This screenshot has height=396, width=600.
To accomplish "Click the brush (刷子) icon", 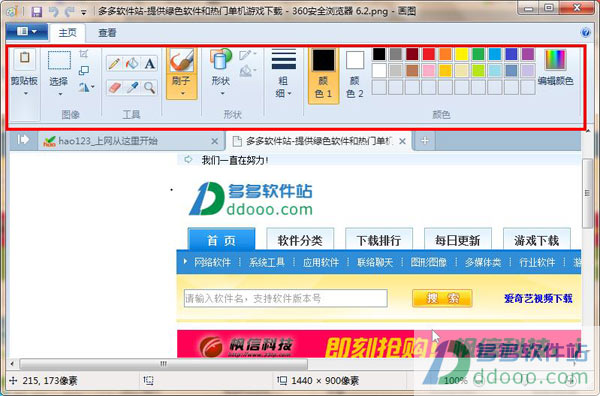I will [x=181, y=60].
